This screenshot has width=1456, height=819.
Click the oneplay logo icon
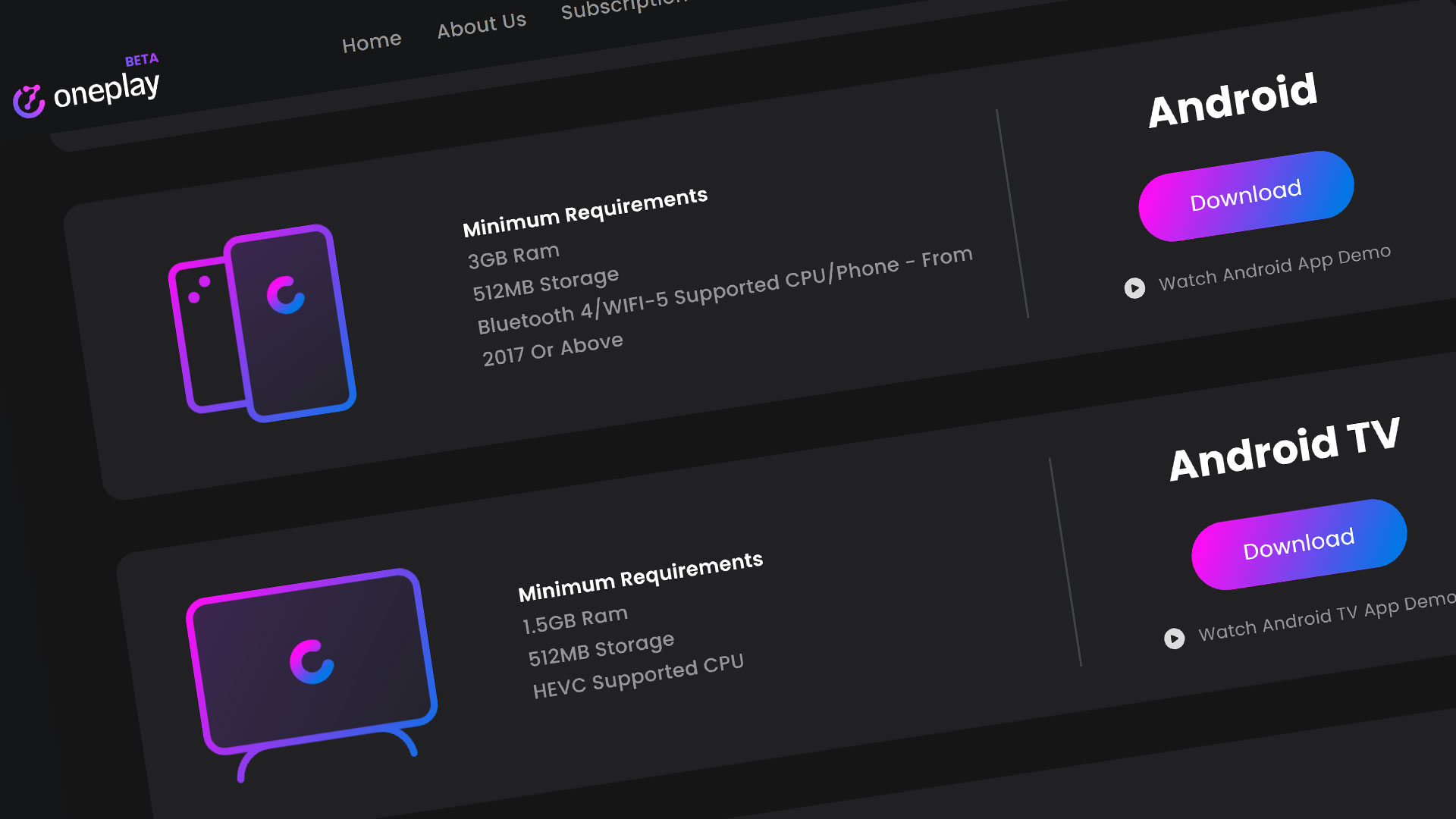pyautogui.click(x=29, y=101)
